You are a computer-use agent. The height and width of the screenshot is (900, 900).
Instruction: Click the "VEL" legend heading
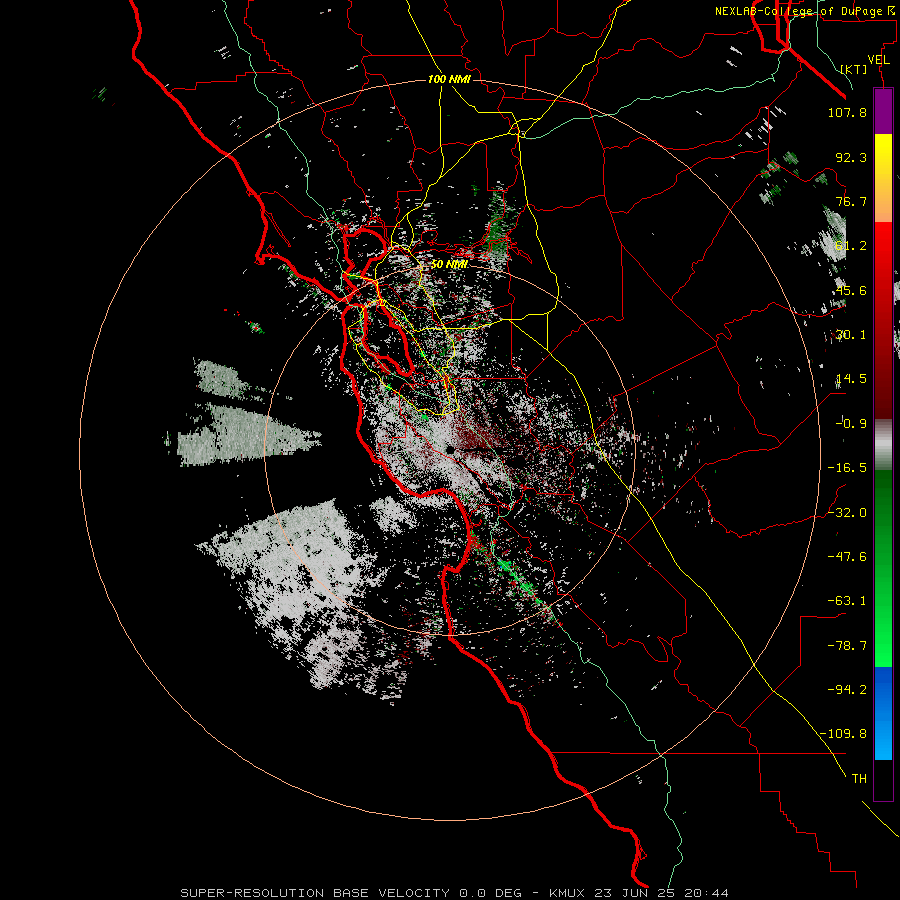coord(878,60)
